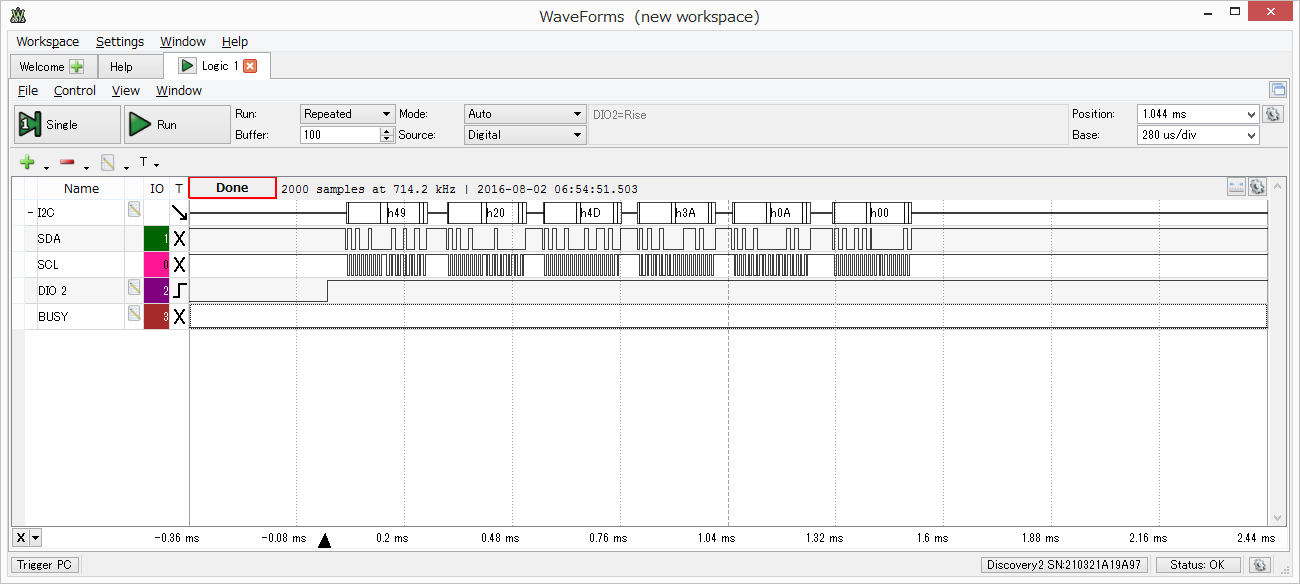Open the T trigger dropdown in toolbar
Image resolution: width=1300 pixels, height=584 pixels.
(x=148, y=162)
